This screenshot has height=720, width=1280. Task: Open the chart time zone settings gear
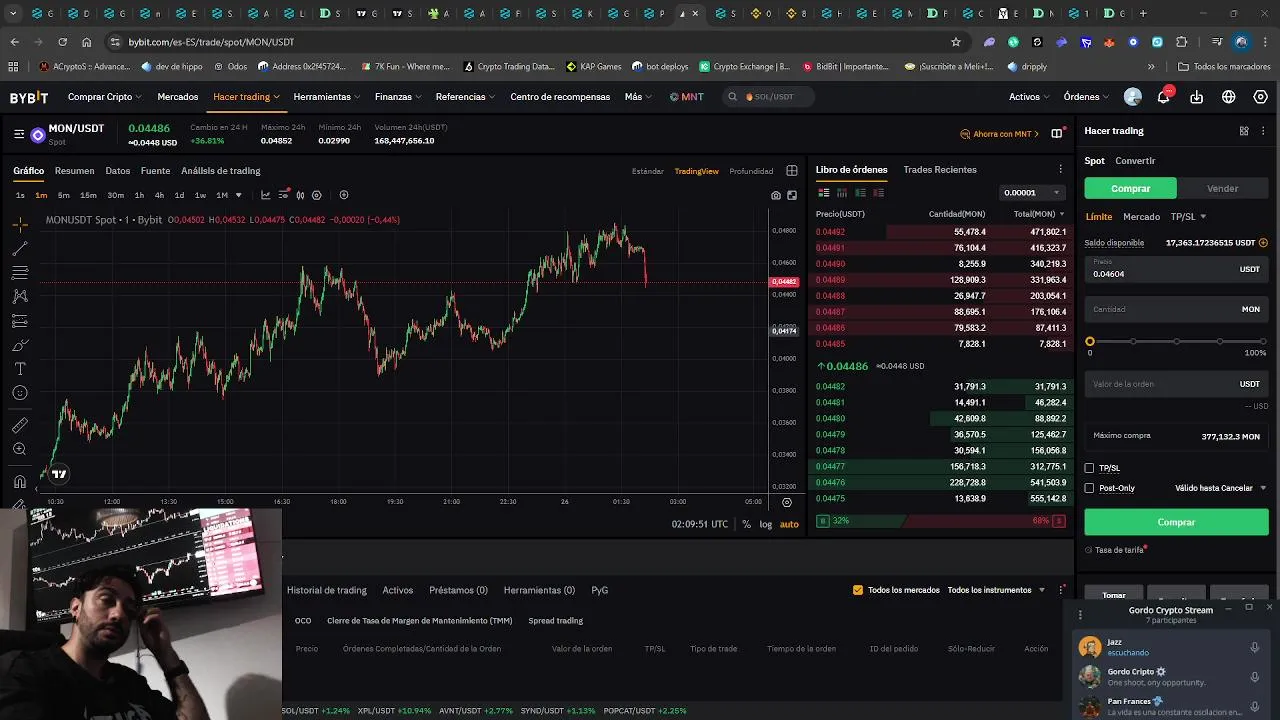click(787, 502)
